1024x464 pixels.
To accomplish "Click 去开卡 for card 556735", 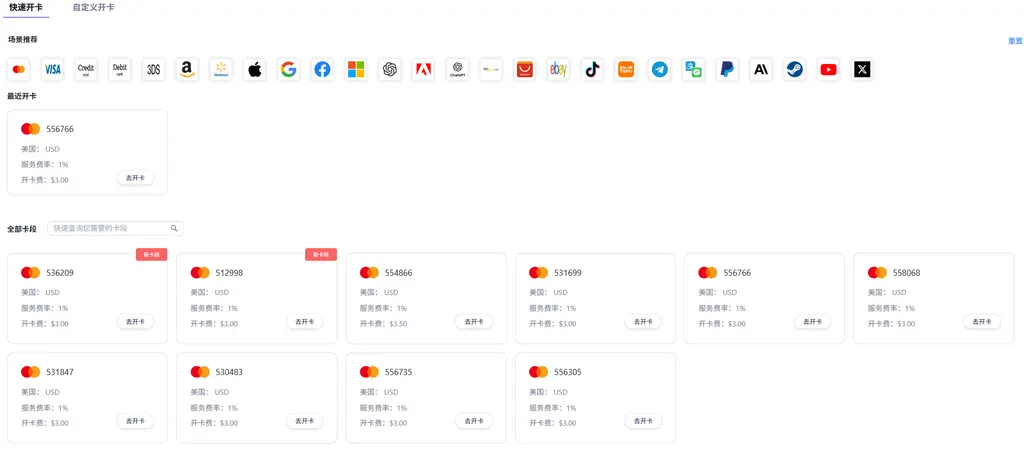I will click(474, 421).
